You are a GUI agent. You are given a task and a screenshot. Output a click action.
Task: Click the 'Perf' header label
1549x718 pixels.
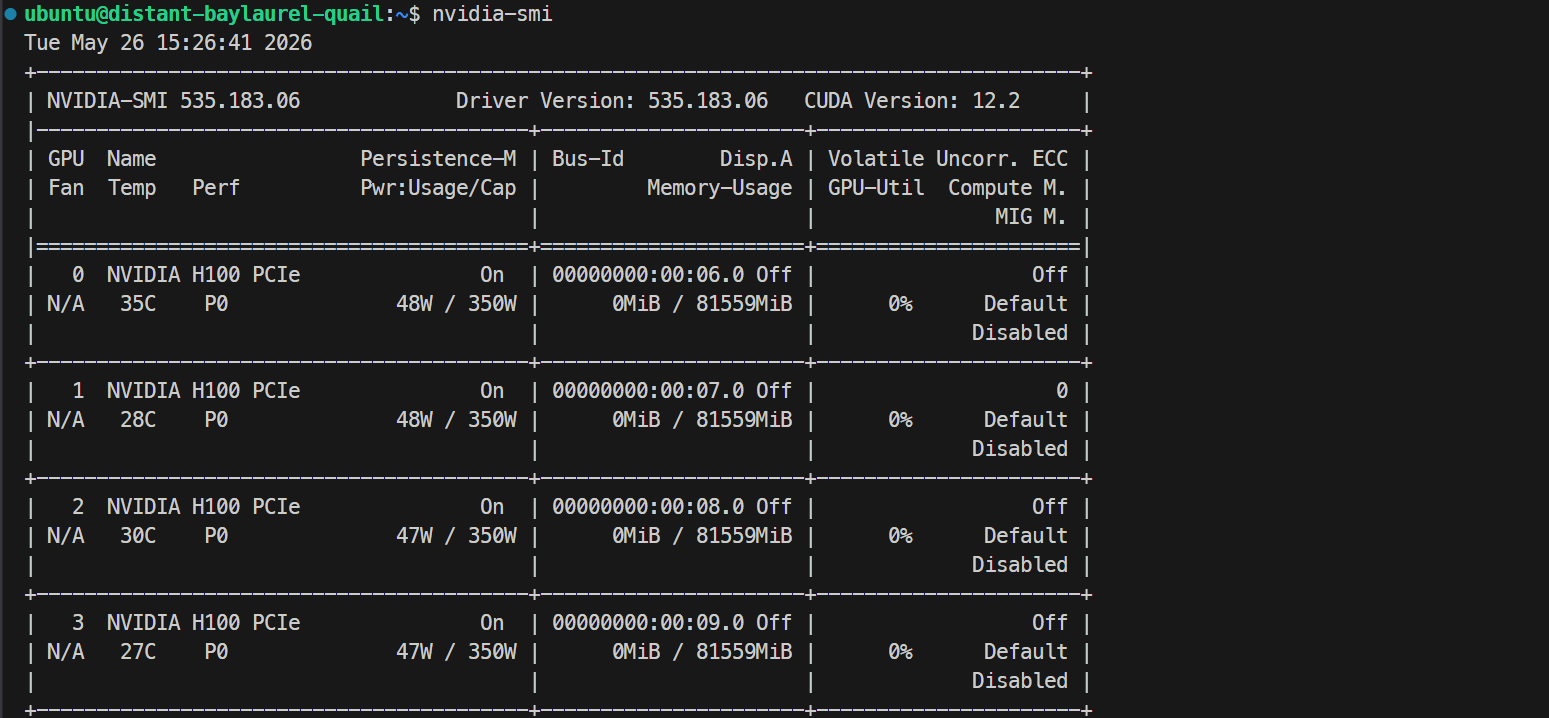tap(216, 188)
